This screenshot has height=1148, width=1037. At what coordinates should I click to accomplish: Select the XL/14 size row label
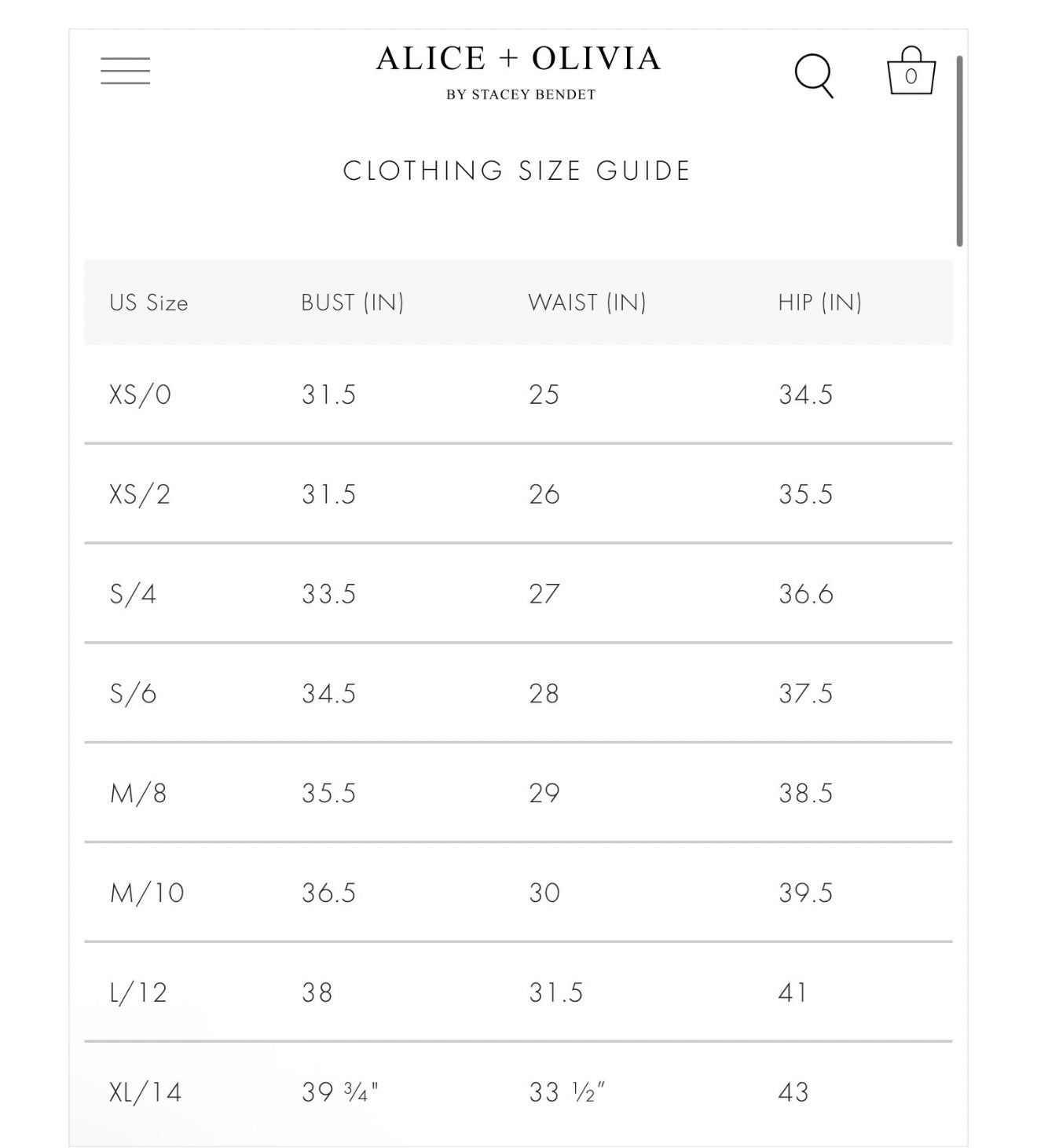(145, 1092)
